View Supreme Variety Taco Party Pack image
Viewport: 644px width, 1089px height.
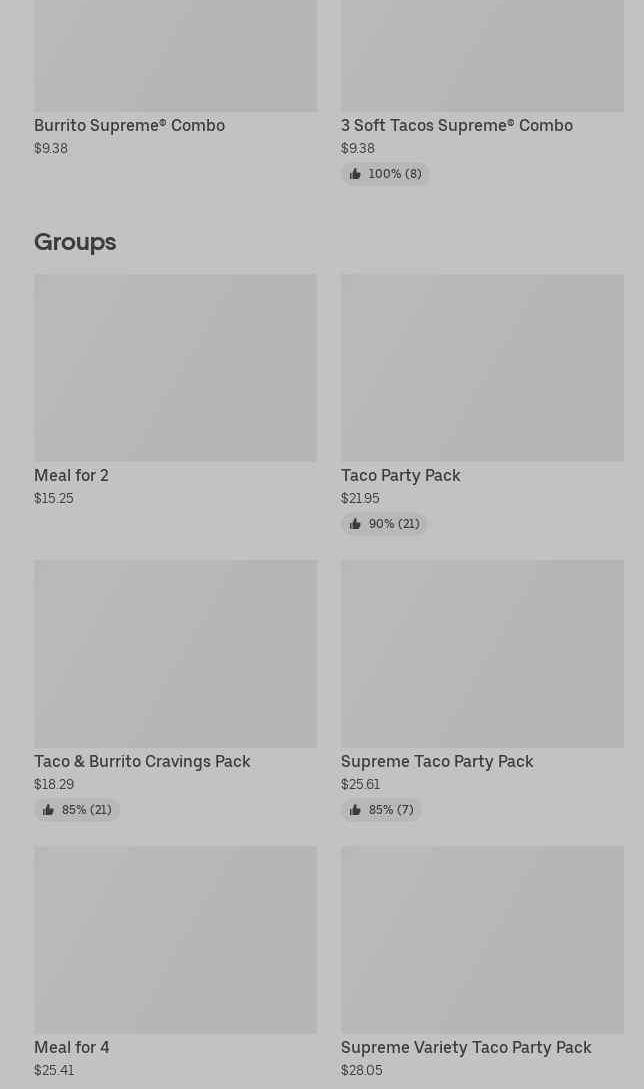(482, 940)
